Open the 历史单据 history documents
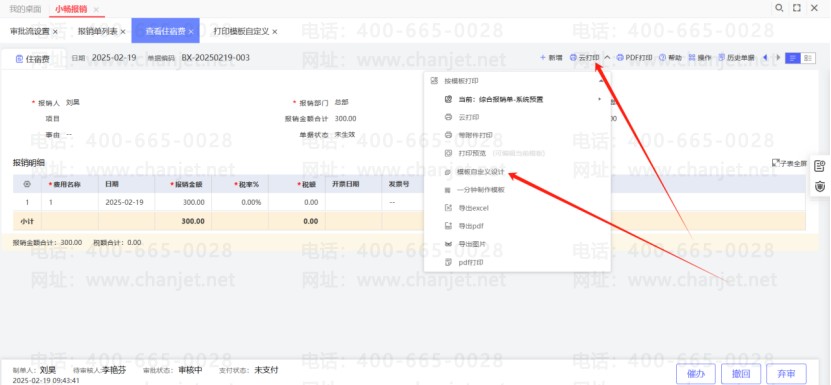This screenshot has width=831, height=385. (x=737, y=58)
